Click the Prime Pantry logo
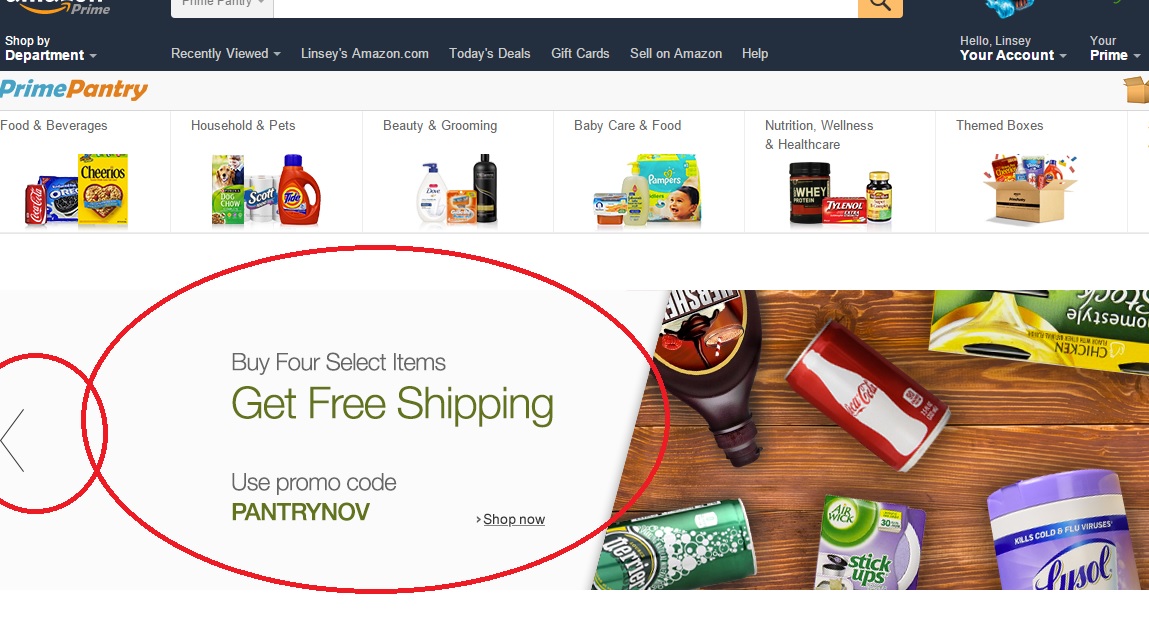 [x=74, y=89]
